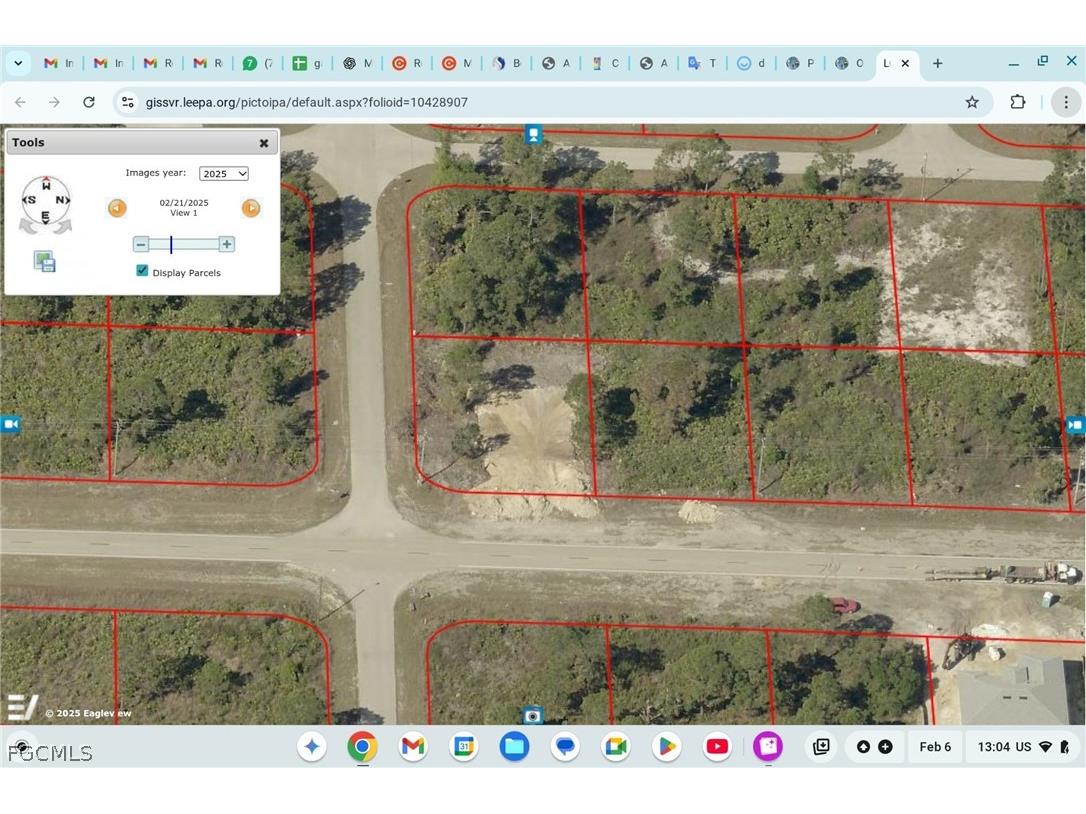1086x814 pixels.
Task: Click the previous view orange arrow
Action: pyautogui.click(x=117, y=208)
